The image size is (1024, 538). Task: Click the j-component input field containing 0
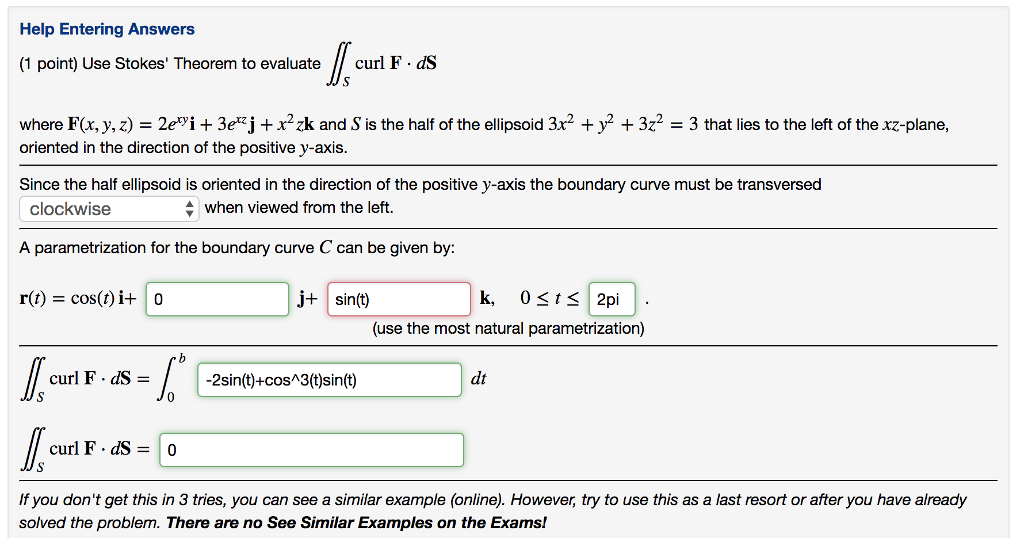218,299
